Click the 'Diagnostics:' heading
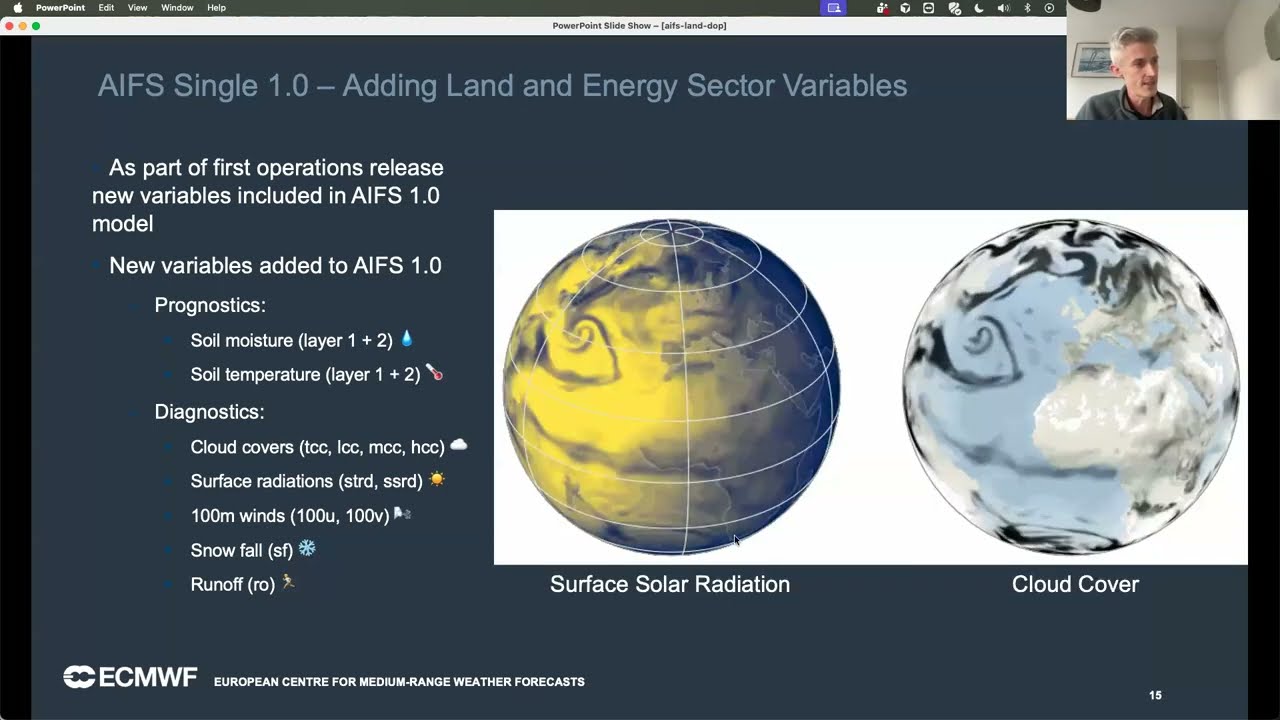 209,412
